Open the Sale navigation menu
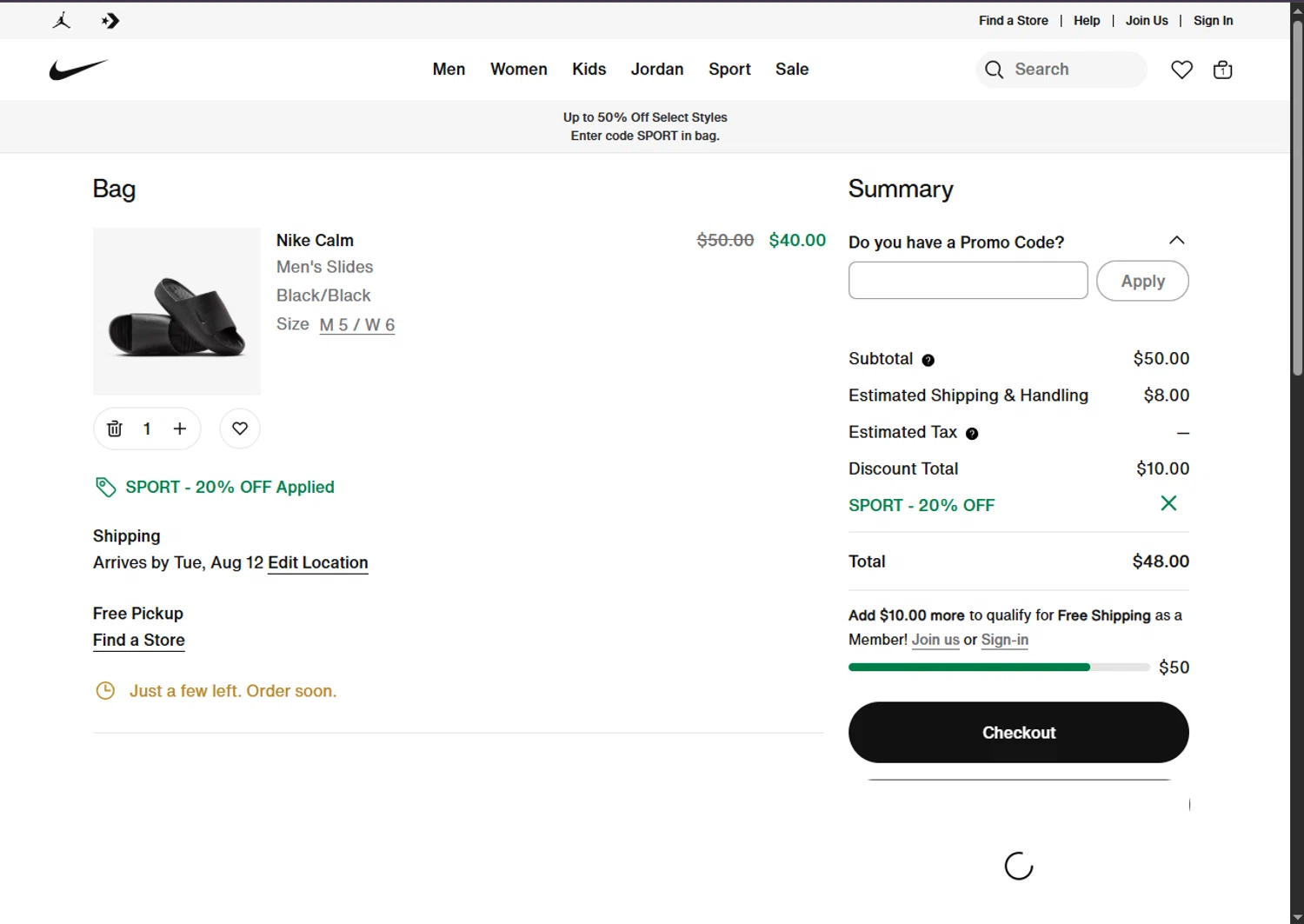The height and width of the screenshot is (924, 1304). pos(792,70)
